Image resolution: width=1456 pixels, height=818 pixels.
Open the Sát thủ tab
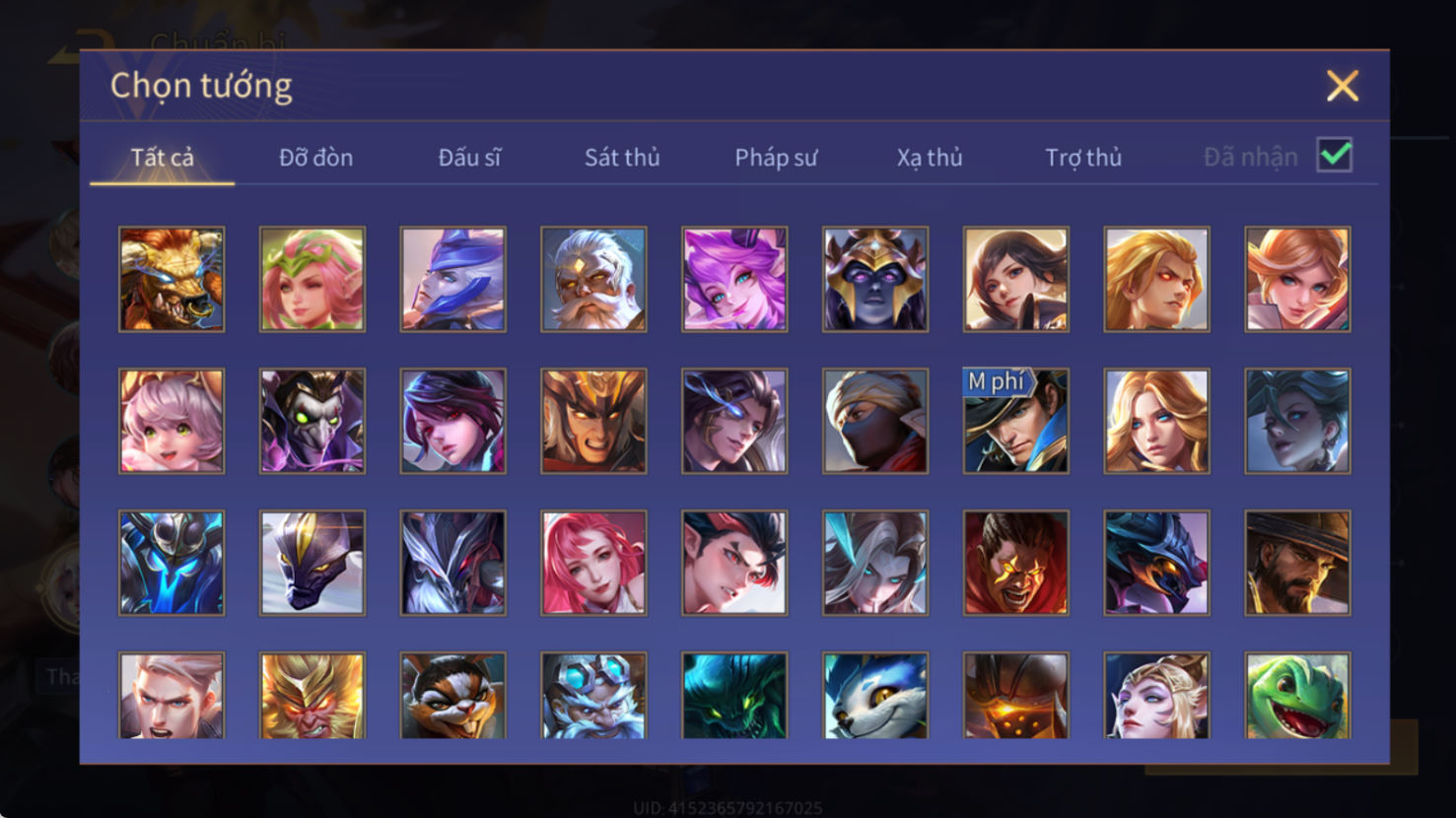622,158
